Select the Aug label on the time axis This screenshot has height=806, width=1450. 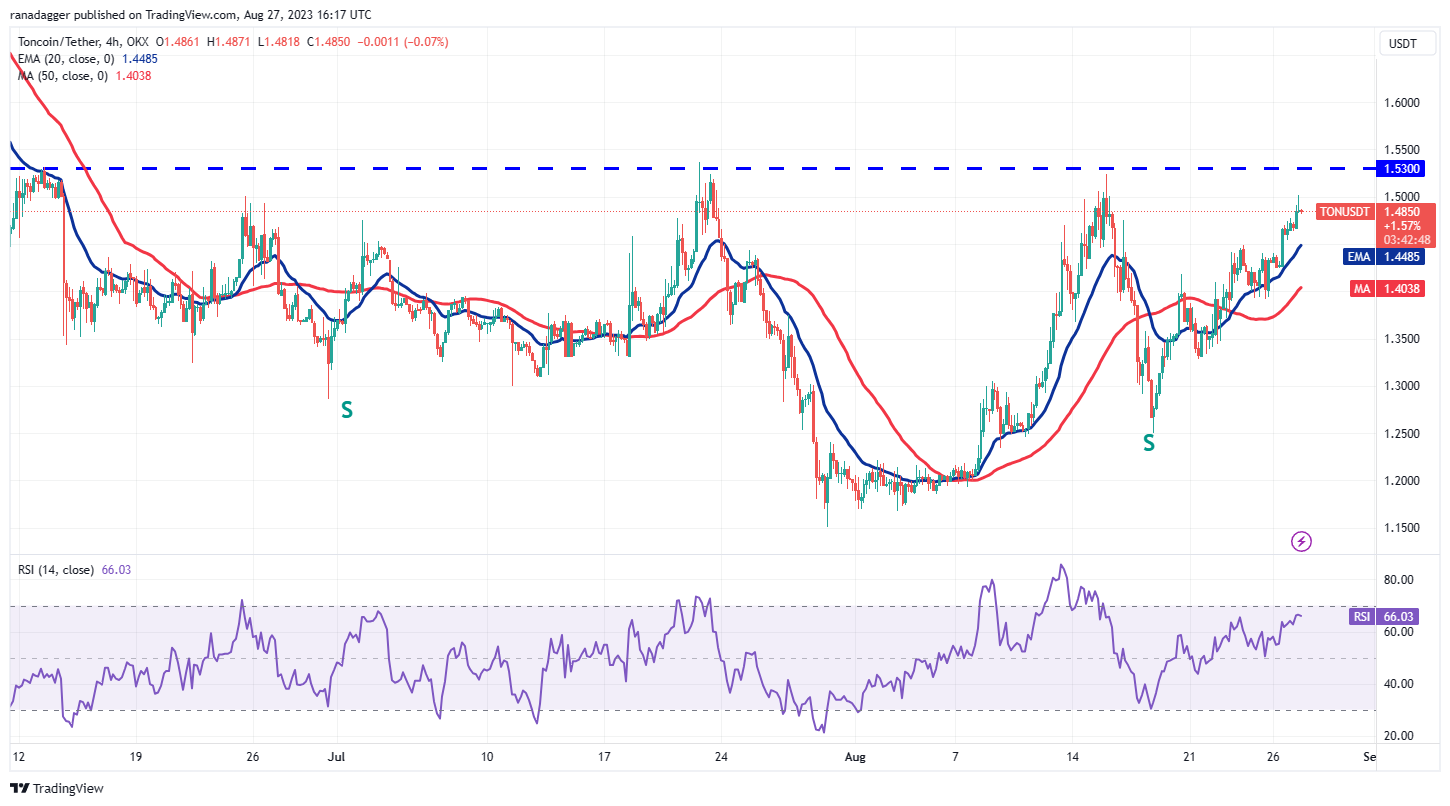tap(855, 757)
